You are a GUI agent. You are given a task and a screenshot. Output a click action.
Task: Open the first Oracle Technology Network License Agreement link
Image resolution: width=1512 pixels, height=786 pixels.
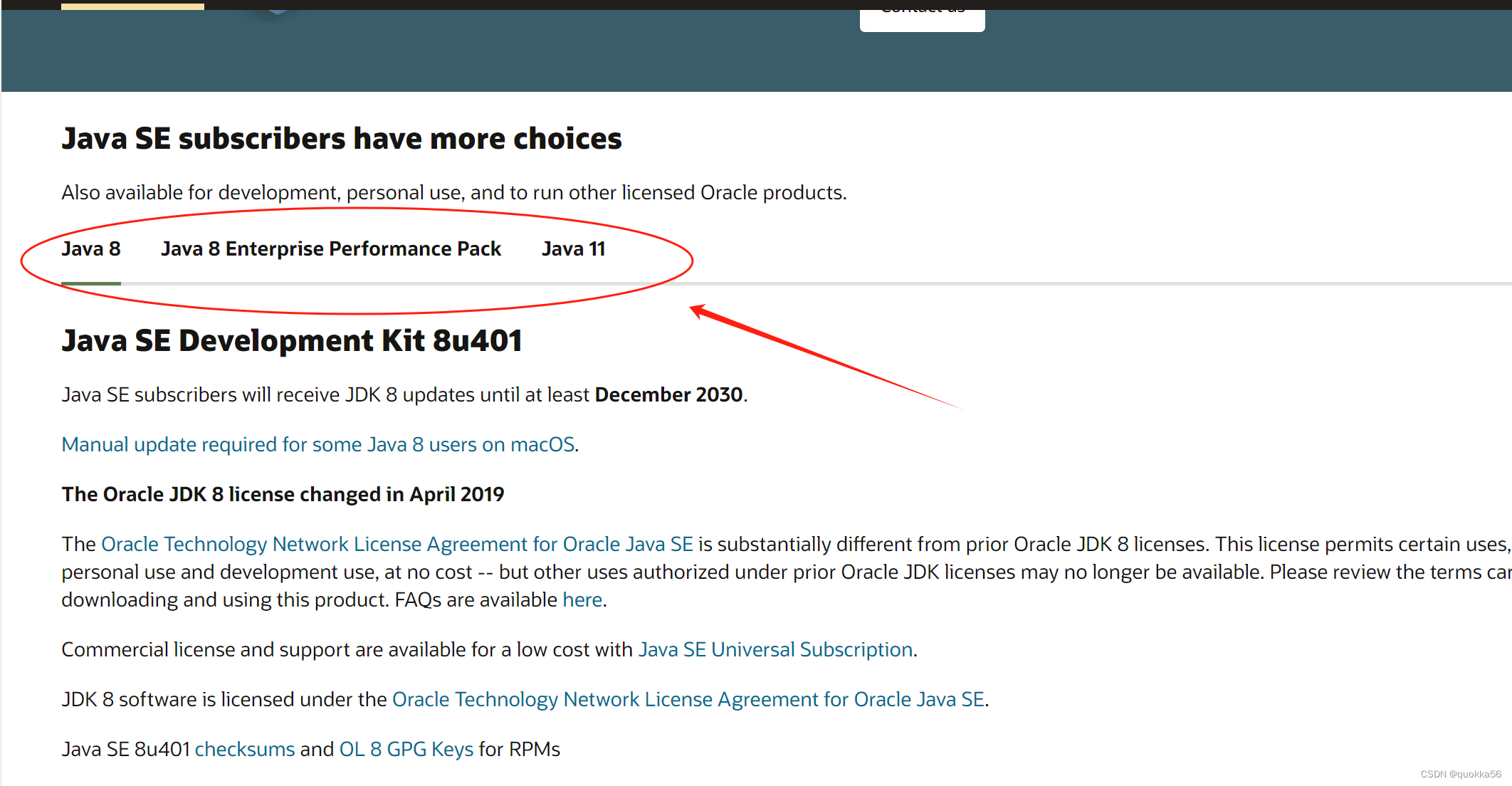pyautogui.click(x=397, y=544)
